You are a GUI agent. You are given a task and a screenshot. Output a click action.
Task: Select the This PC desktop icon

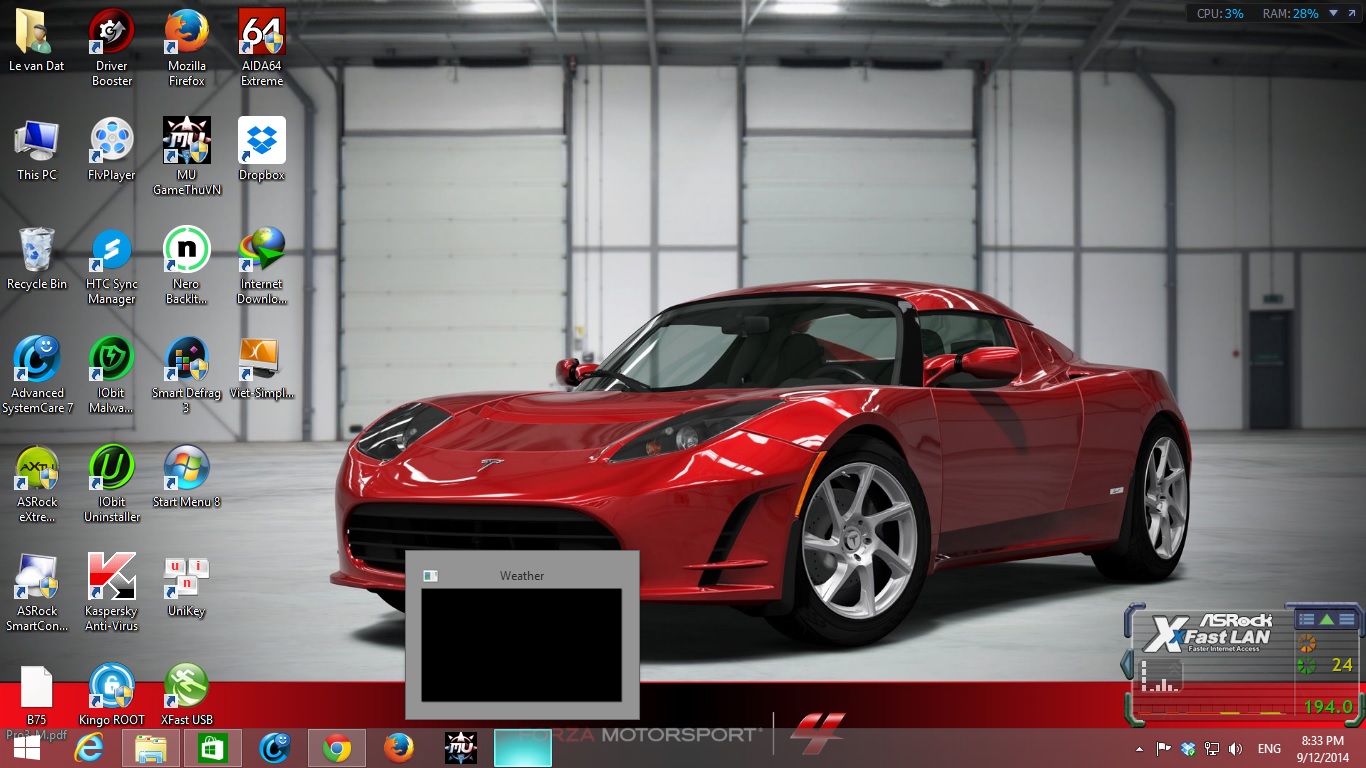[36, 150]
